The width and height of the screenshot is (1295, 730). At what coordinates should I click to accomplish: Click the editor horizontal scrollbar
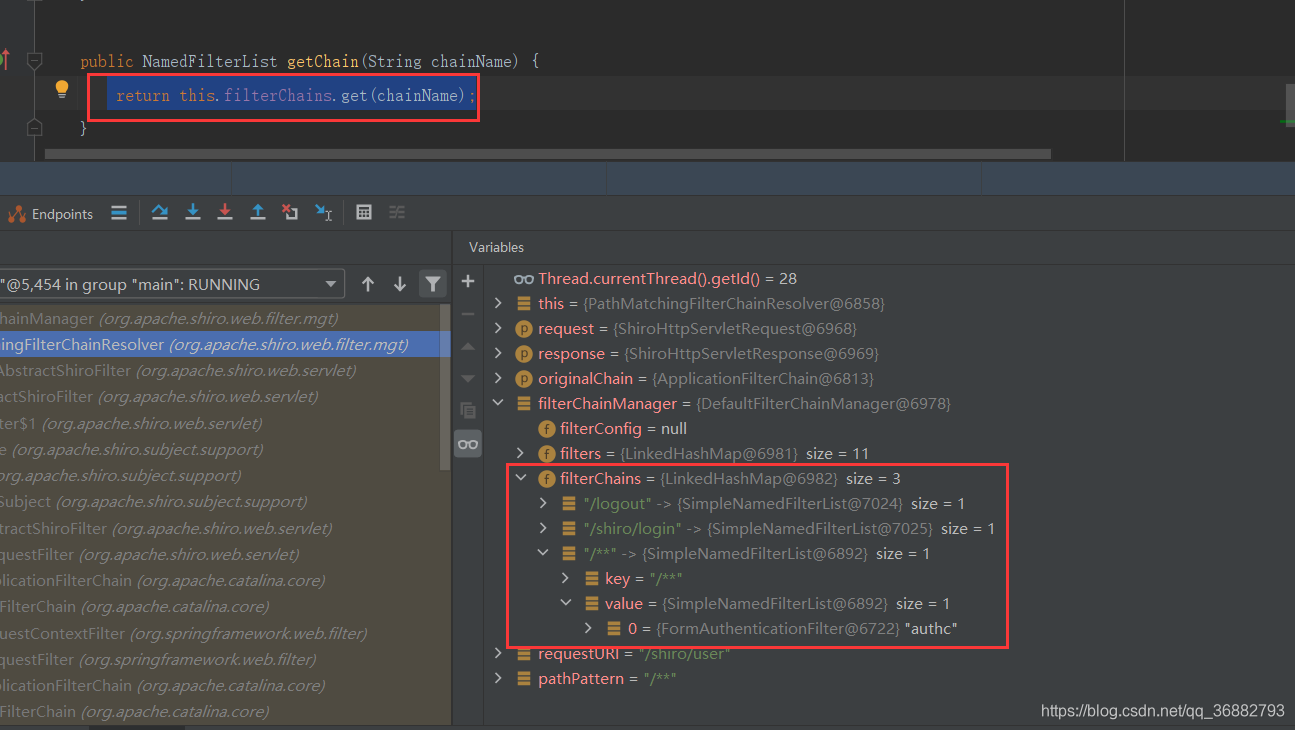point(548,155)
